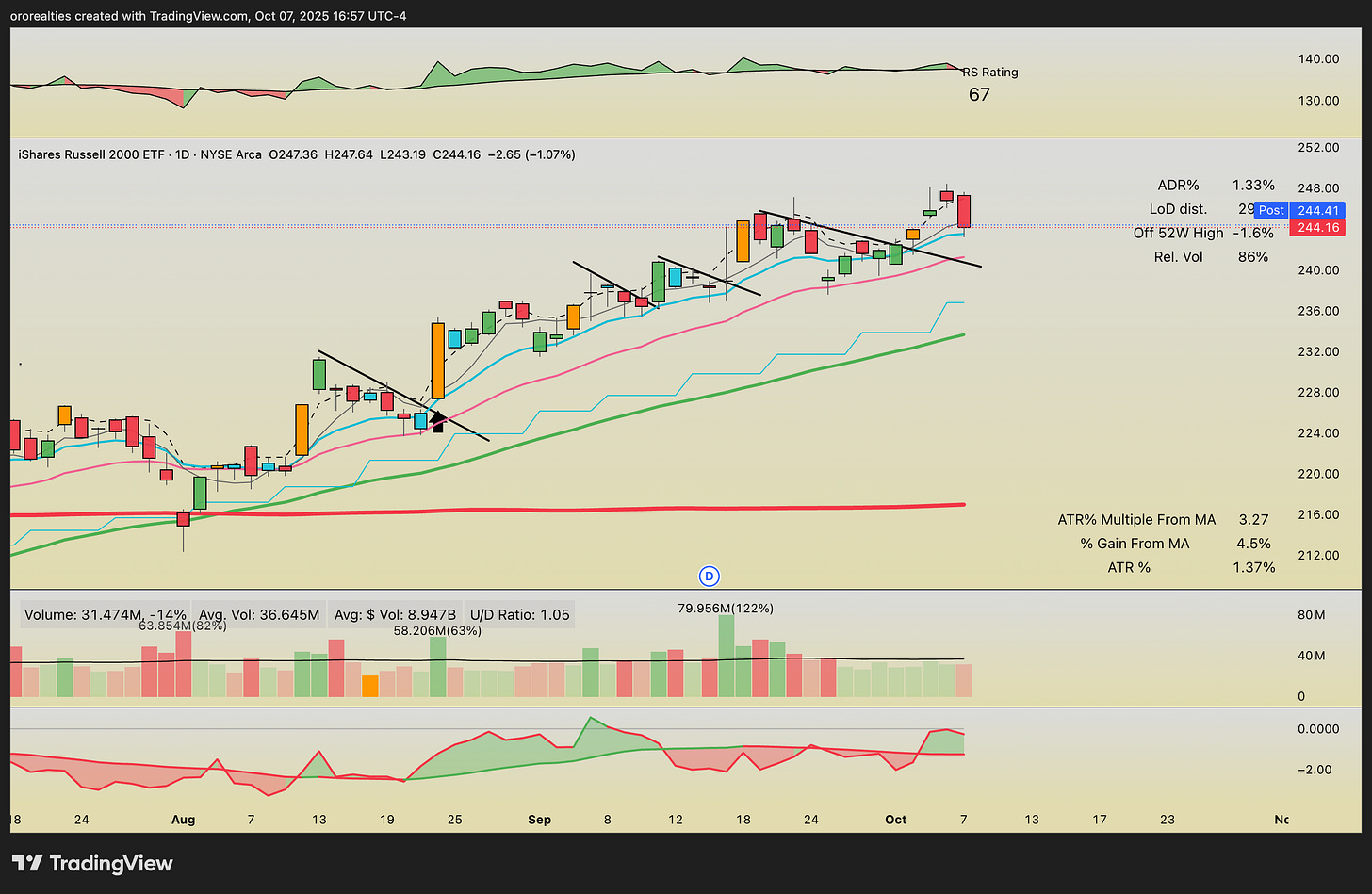Click the 4.5% gain value
The image size is (1372, 894).
click(x=1253, y=544)
